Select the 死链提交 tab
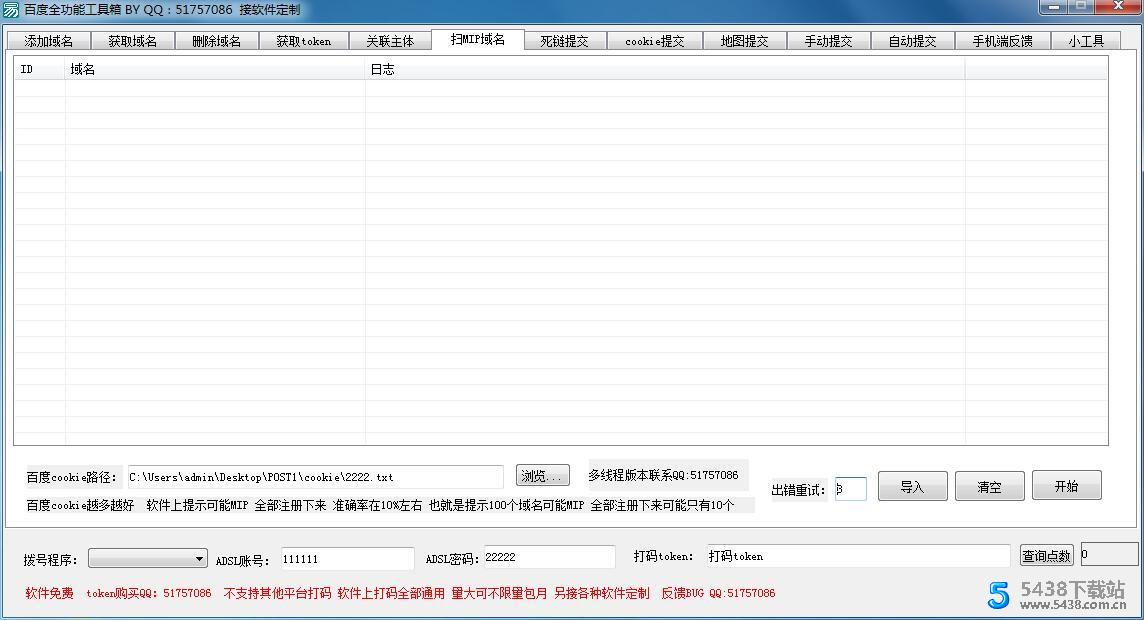The height and width of the screenshot is (620, 1144). click(x=565, y=40)
